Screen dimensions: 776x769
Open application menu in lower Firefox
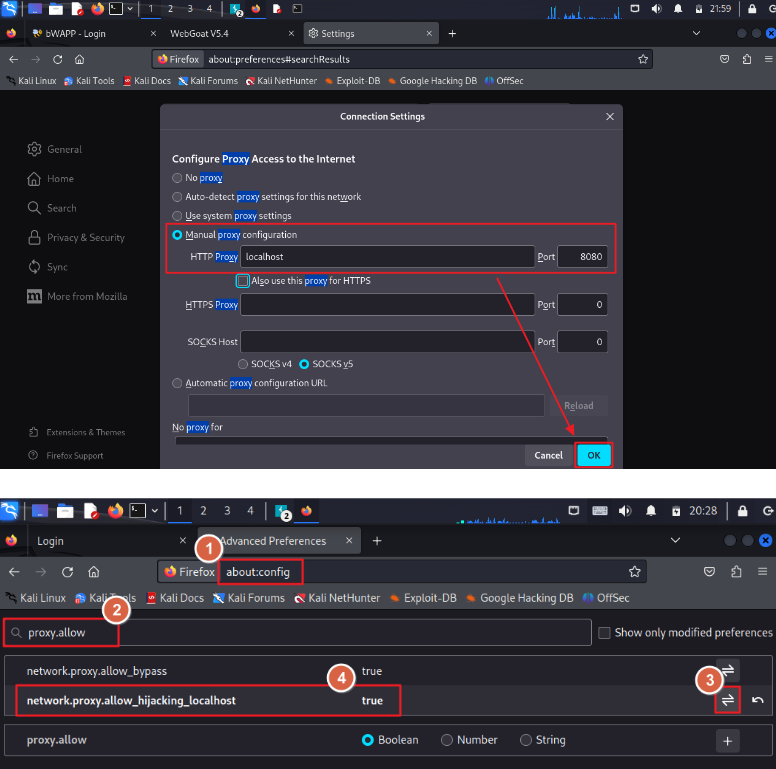click(x=762, y=572)
